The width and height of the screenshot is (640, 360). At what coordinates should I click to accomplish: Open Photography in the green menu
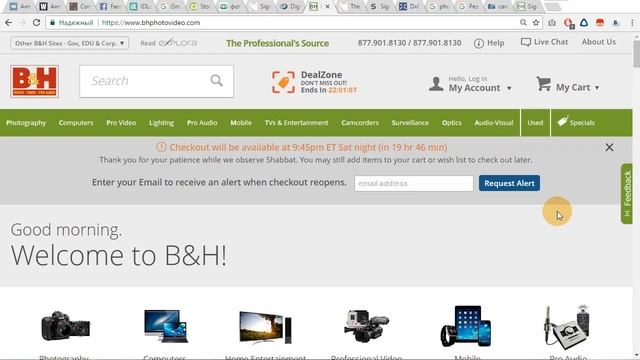[26, 123]
